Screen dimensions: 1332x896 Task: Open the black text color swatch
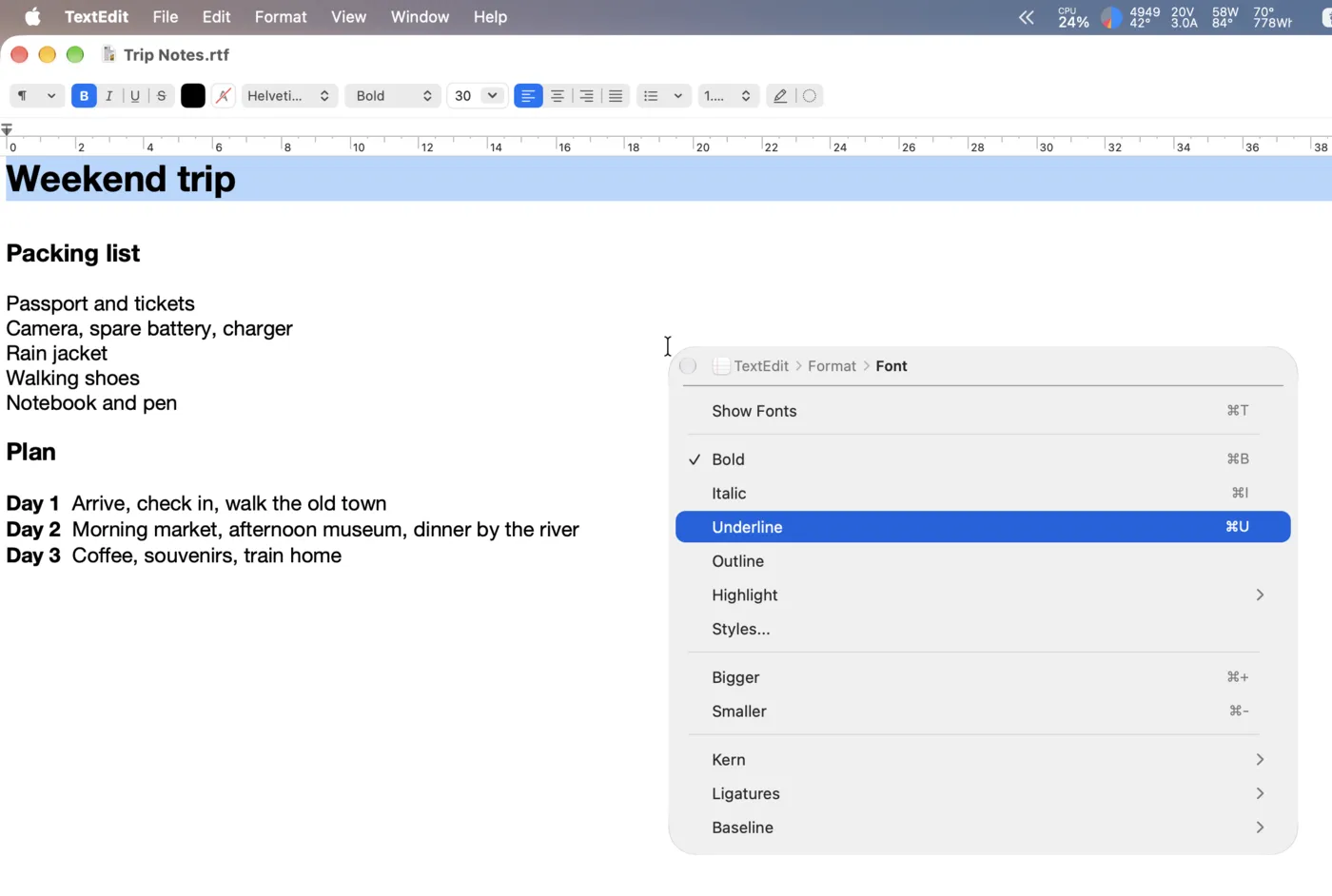pyautogui.click(x=193, y=96)
